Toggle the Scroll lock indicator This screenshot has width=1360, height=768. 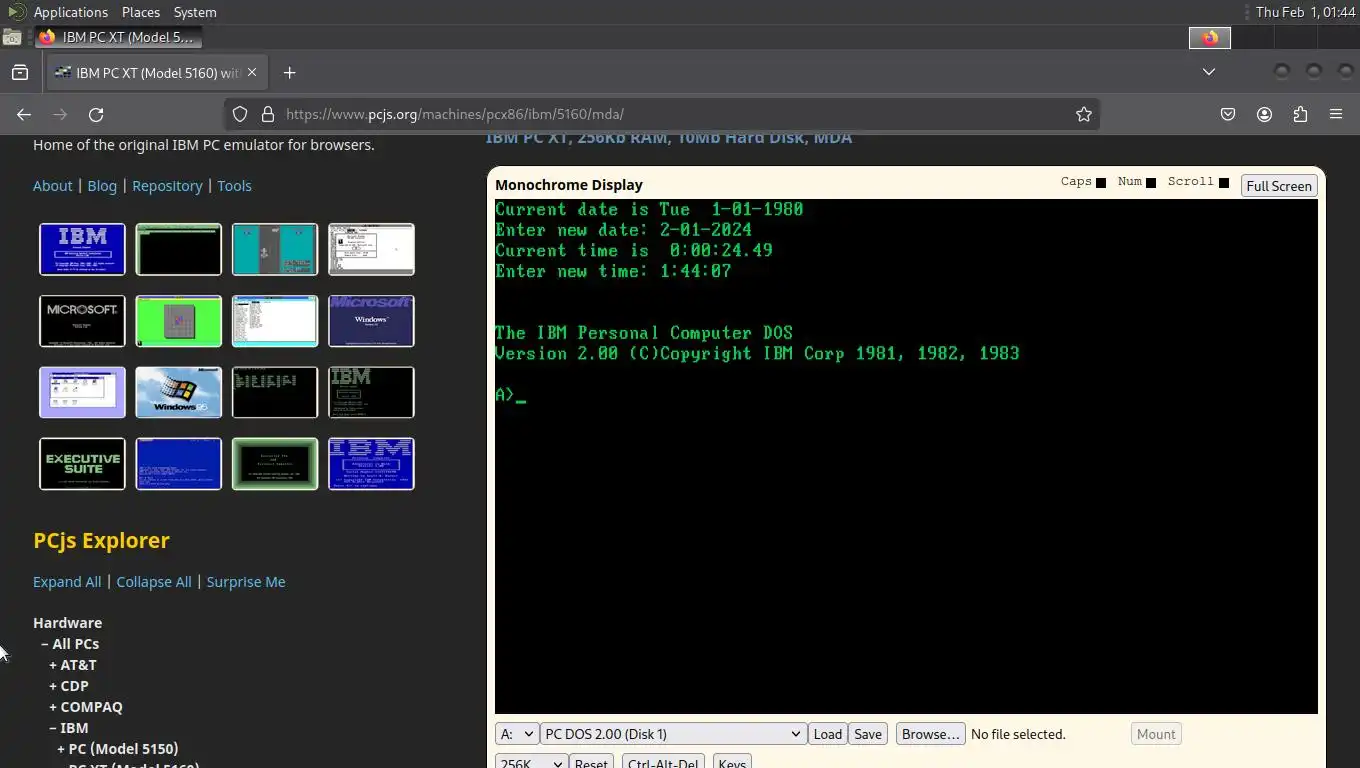[1224, 182]
